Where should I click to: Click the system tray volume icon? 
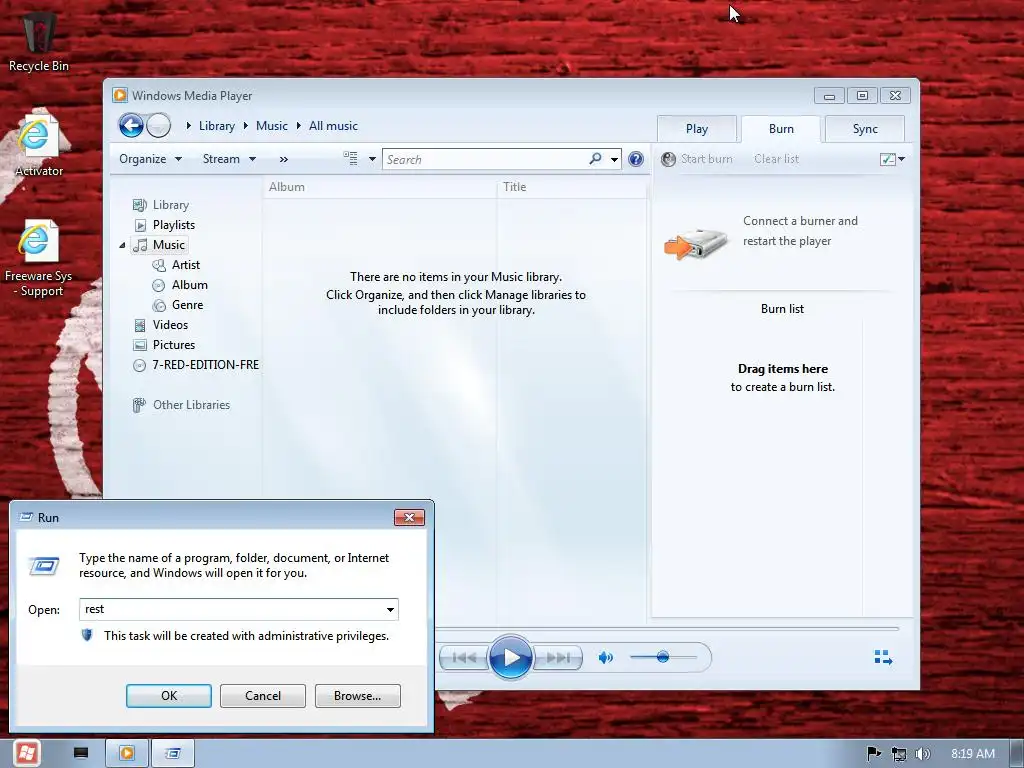coord(922,754)
